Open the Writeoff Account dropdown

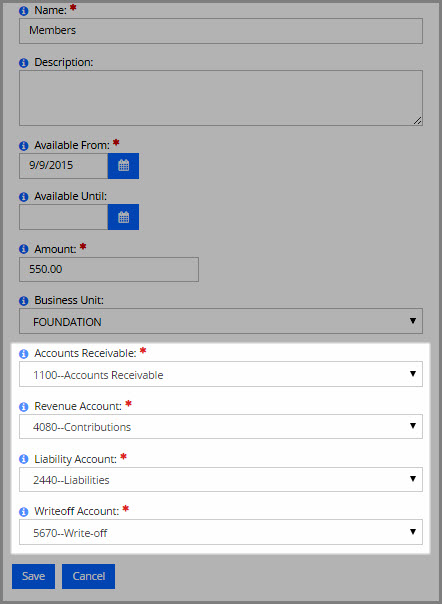[221, 532]
